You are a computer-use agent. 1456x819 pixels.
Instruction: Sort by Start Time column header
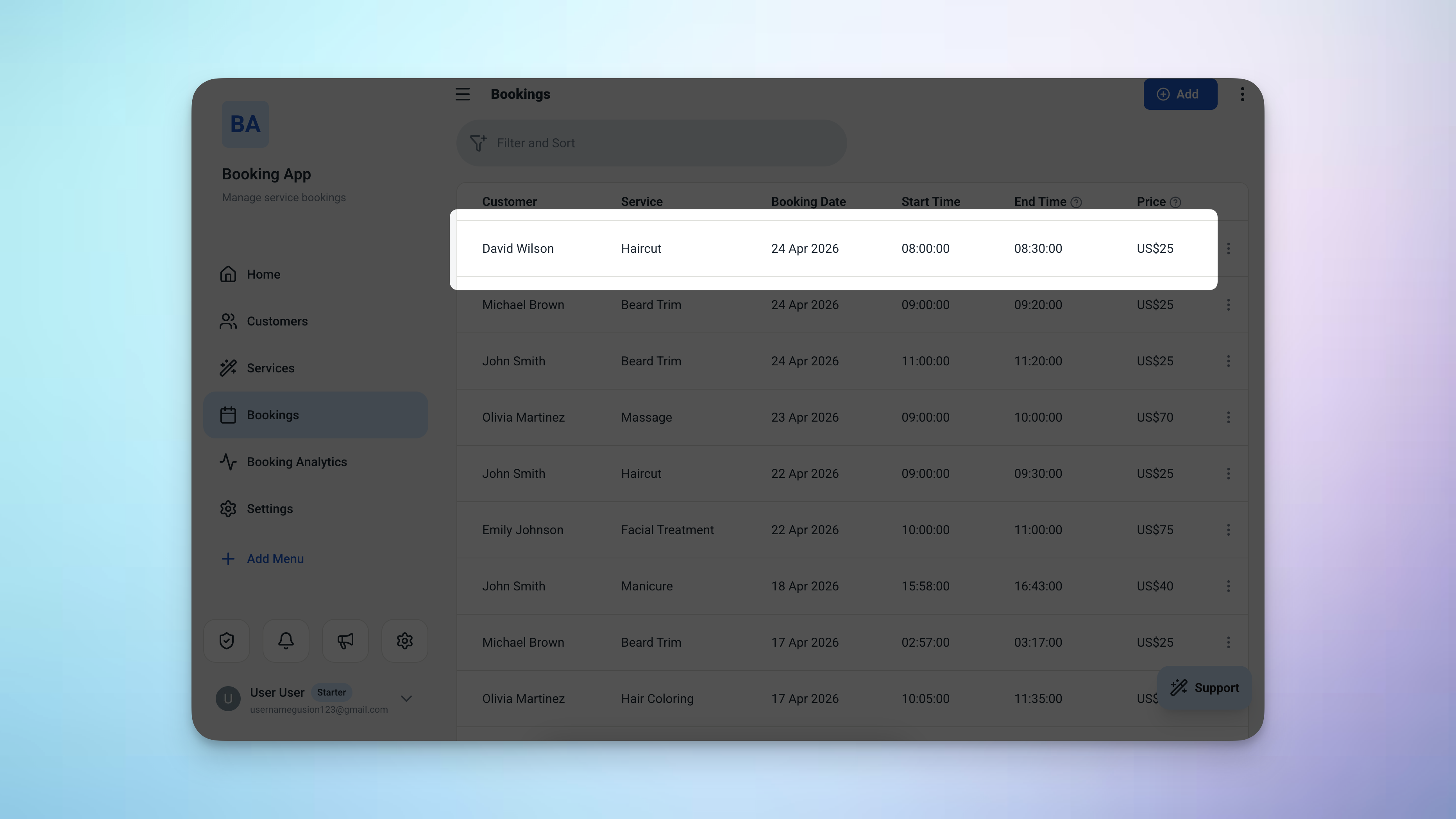point(930,202)
